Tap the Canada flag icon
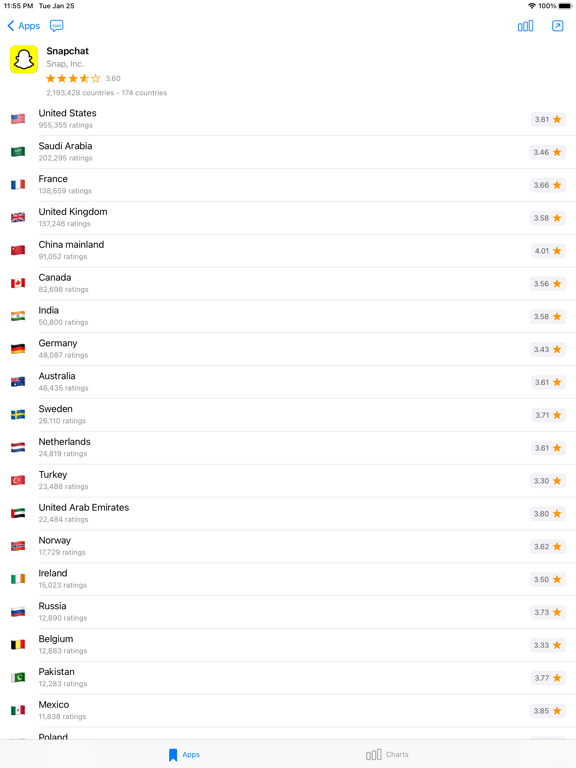Viewport: 576px width, 768px height. (x=18, y=283)
